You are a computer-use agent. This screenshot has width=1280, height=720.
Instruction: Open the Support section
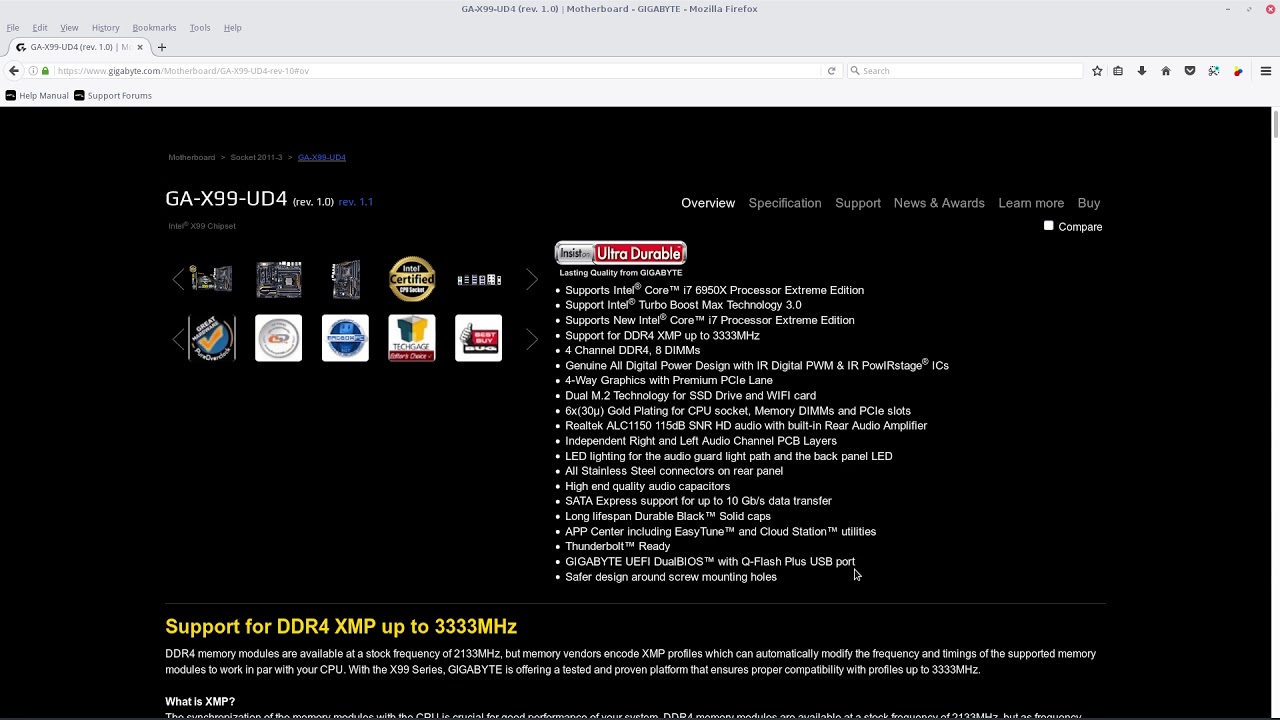click(858, 203)
